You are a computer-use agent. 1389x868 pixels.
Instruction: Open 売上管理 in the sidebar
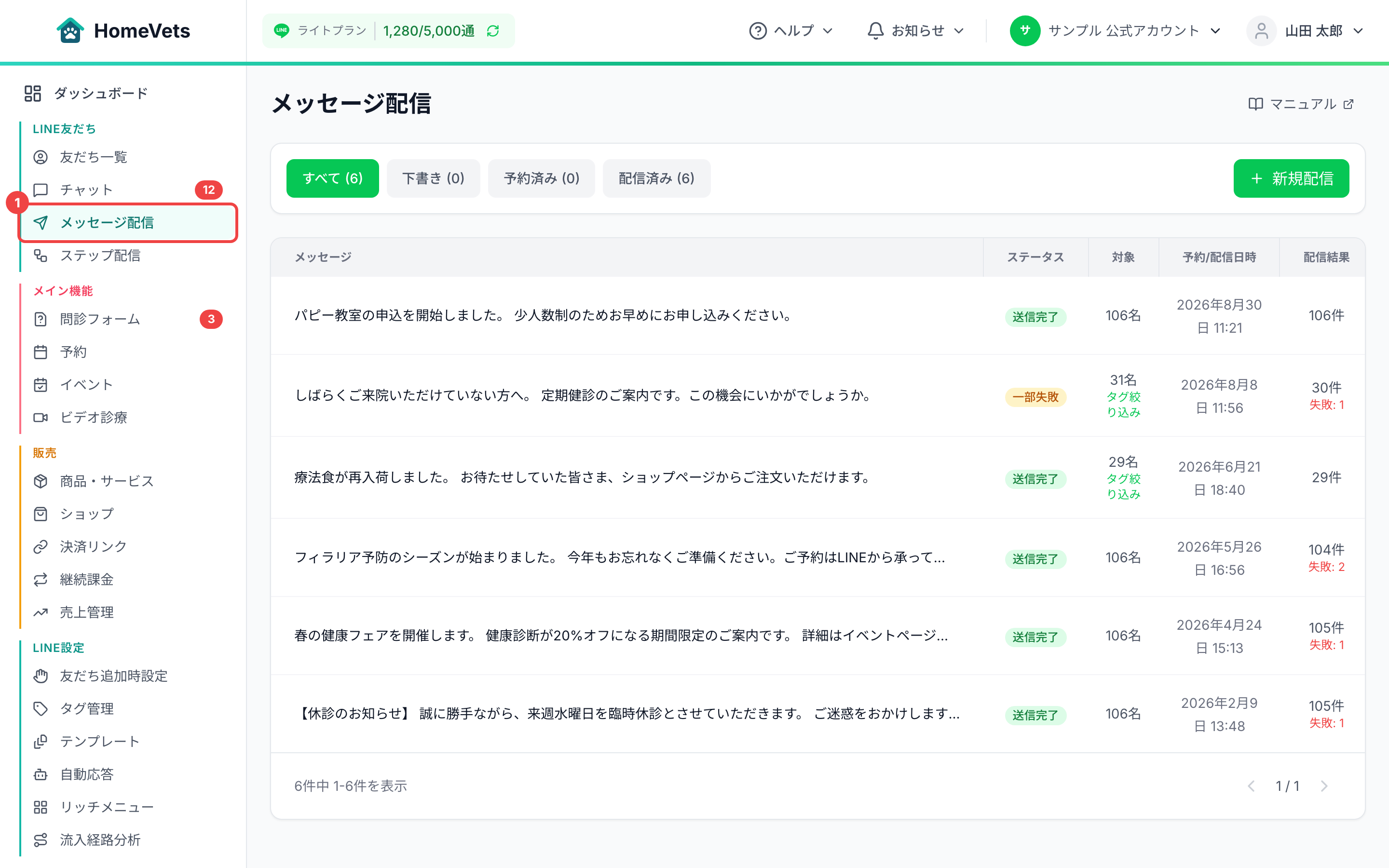click(73, 612)
